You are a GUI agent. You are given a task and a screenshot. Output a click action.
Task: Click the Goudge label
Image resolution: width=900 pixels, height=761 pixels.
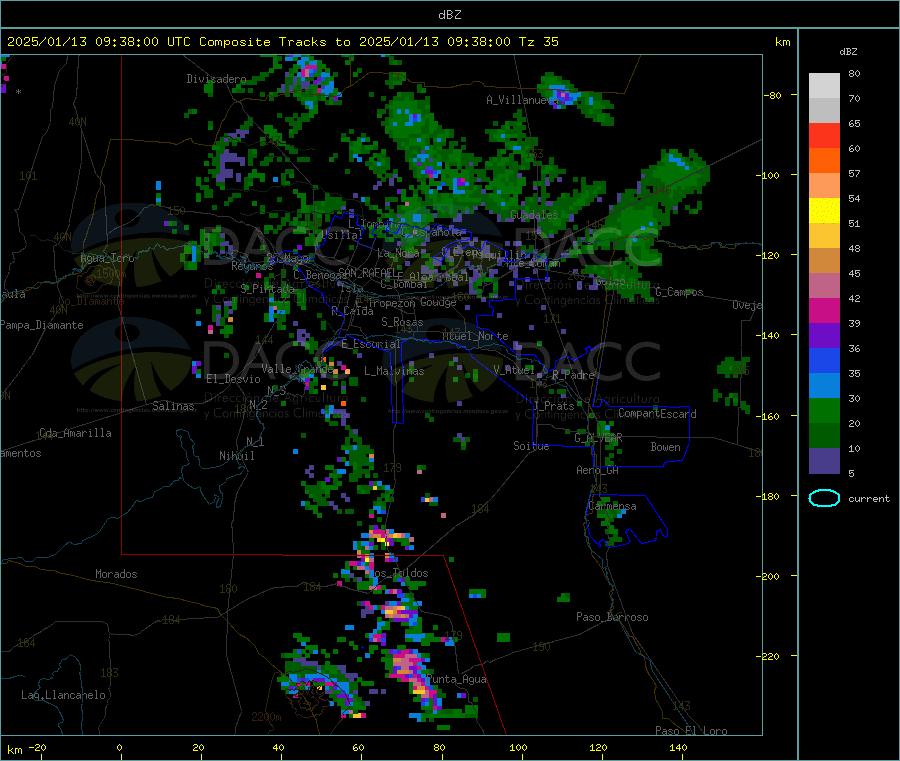pos(438,302)
